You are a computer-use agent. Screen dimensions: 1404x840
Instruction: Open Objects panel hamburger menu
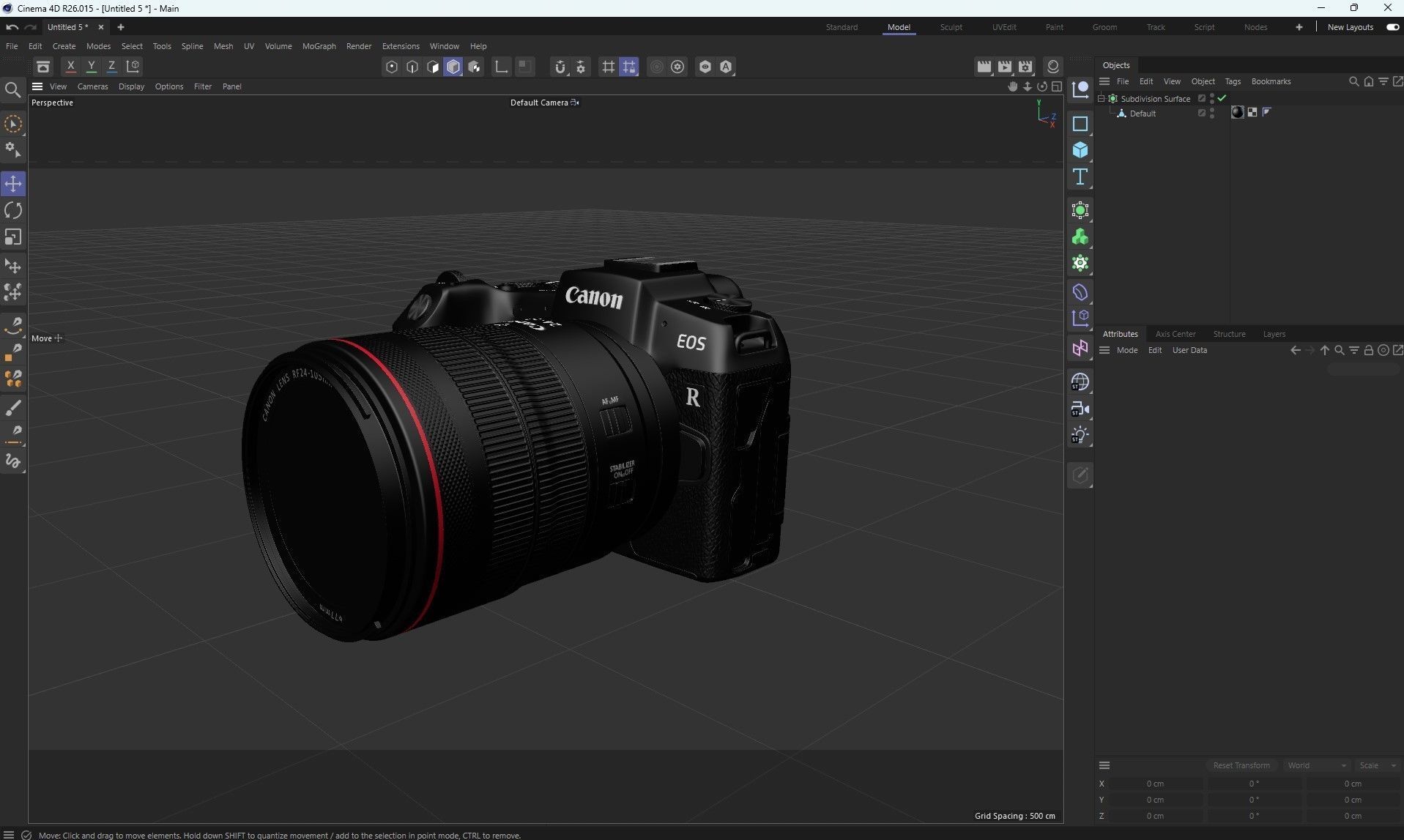click(x=1104, y=81)
